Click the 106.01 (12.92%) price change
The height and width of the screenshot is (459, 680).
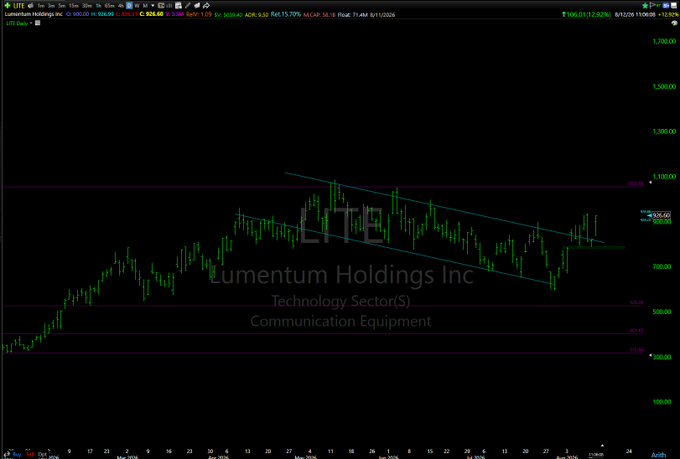coord(586,14)
